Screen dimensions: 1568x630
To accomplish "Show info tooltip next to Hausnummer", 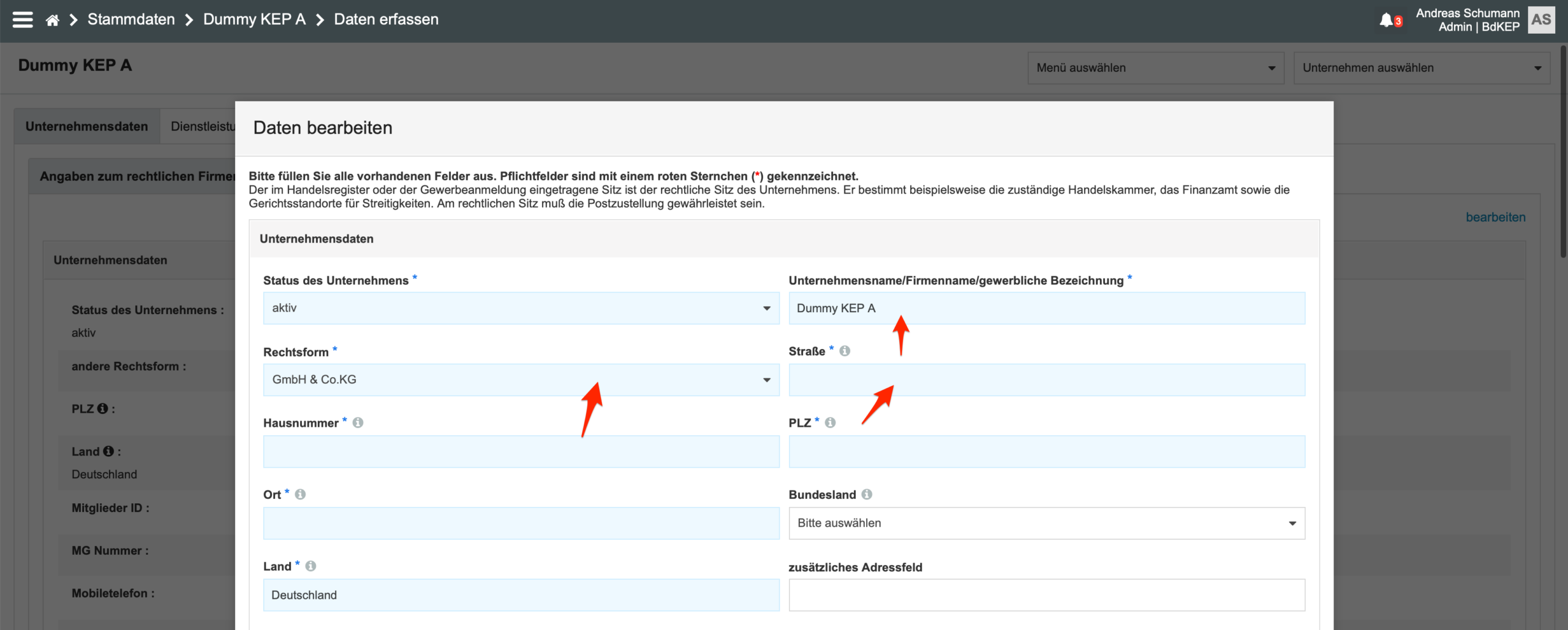I will 358,422.
